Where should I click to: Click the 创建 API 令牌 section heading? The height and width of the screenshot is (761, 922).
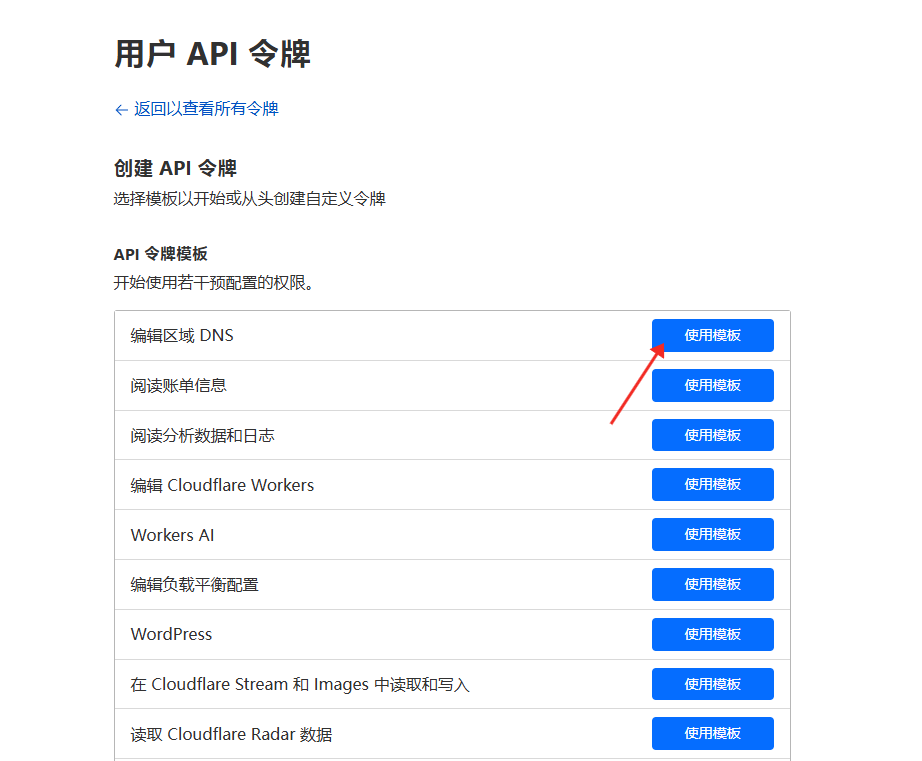click(175, 168)
